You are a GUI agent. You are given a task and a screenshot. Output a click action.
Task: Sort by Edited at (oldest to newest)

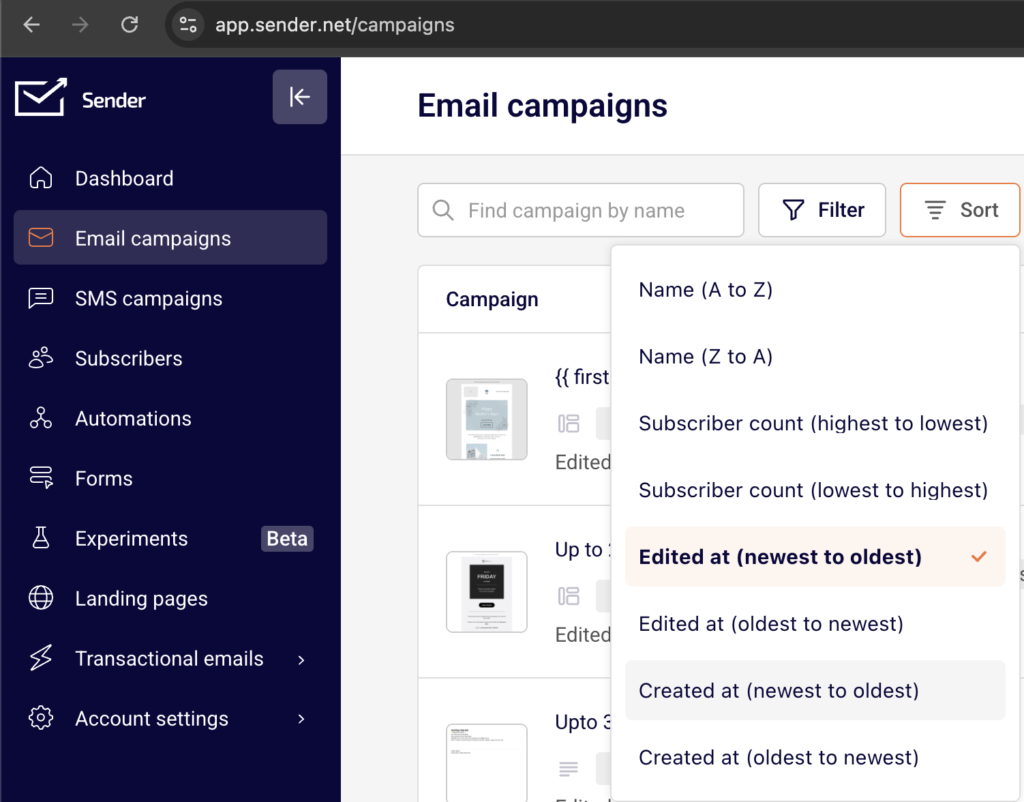coord(815,624)
